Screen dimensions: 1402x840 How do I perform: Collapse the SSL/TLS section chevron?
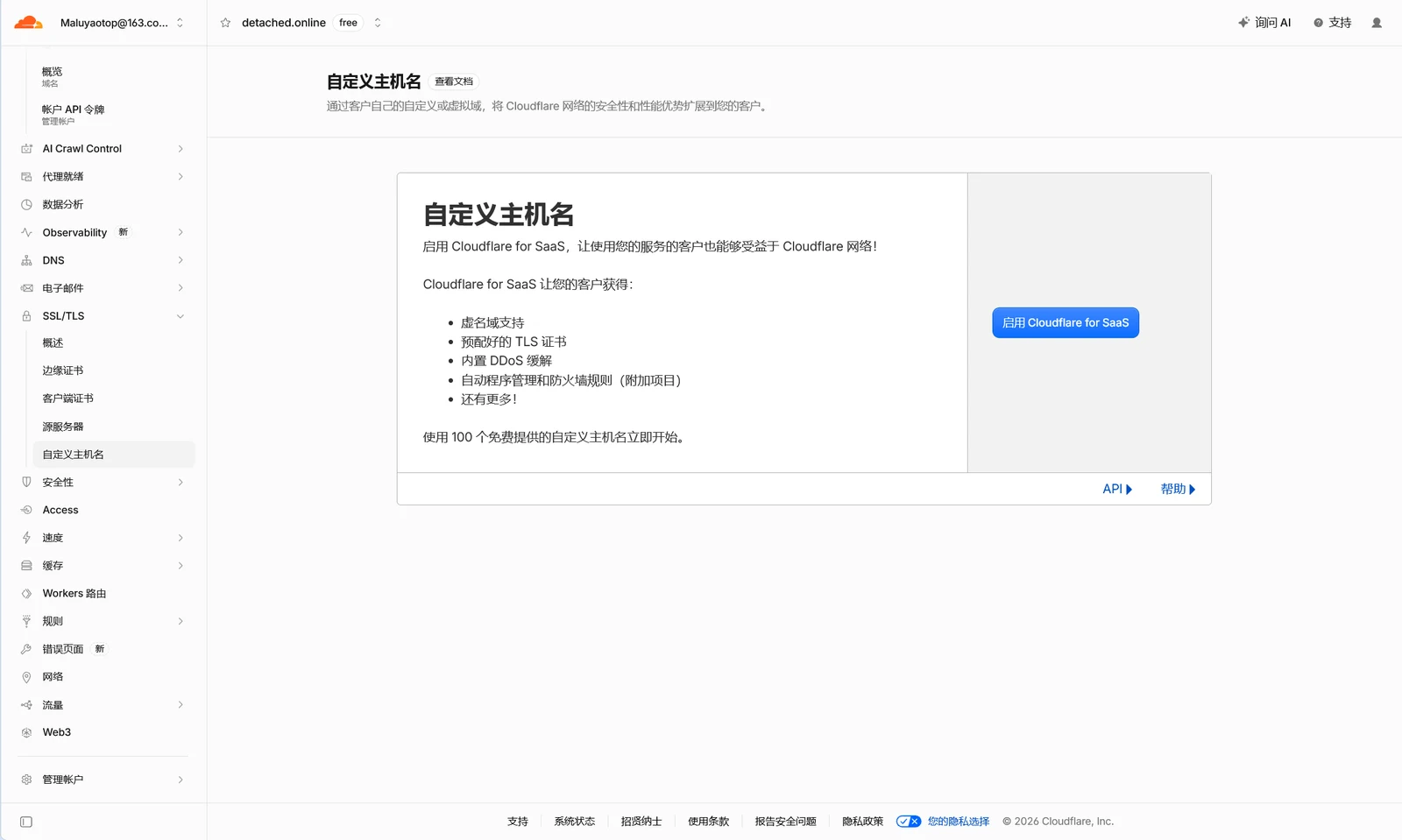tap(181, 316)
